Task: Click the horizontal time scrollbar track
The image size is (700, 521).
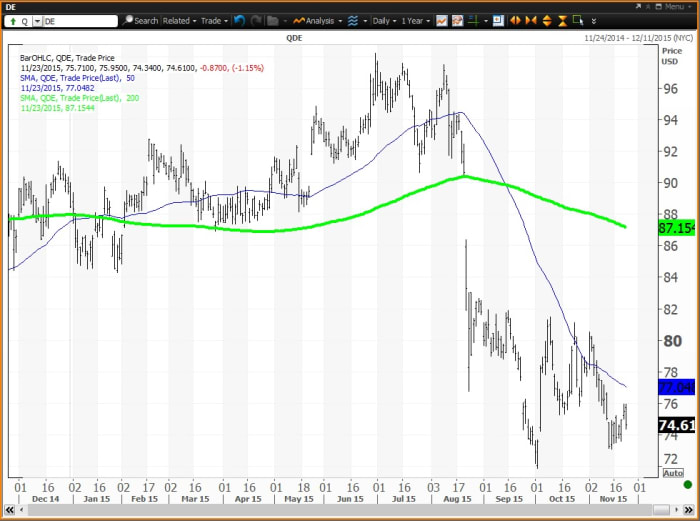Action: [340, 511]
